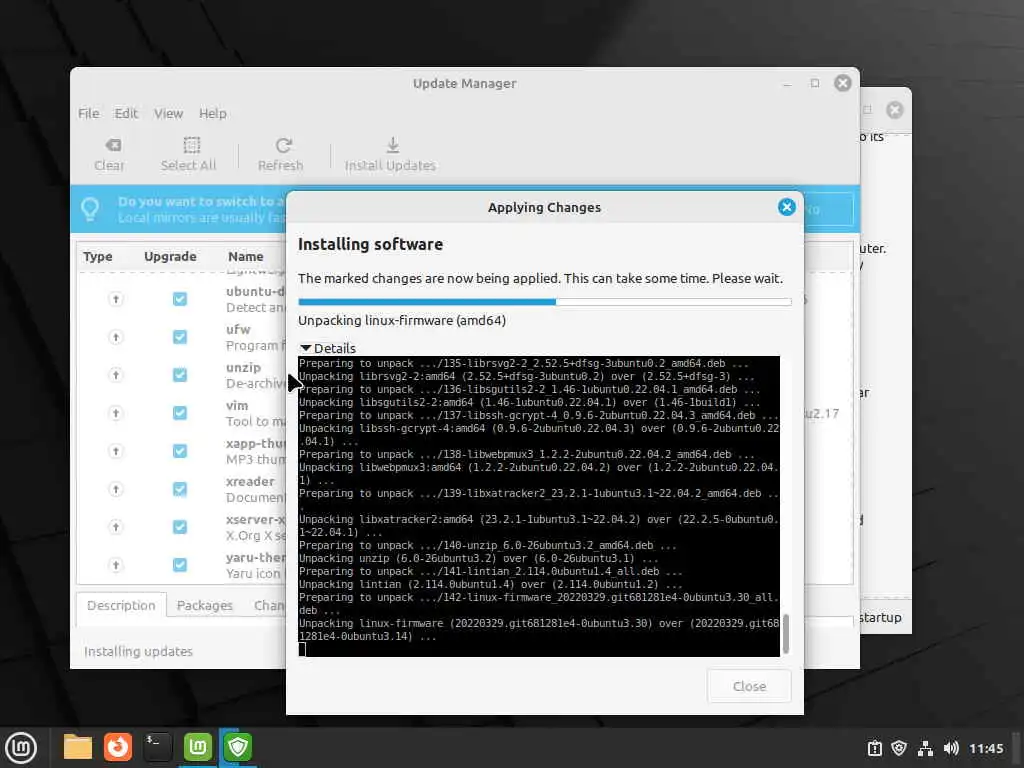Open the View menu
1024x768 pixels.
[168, 113]
